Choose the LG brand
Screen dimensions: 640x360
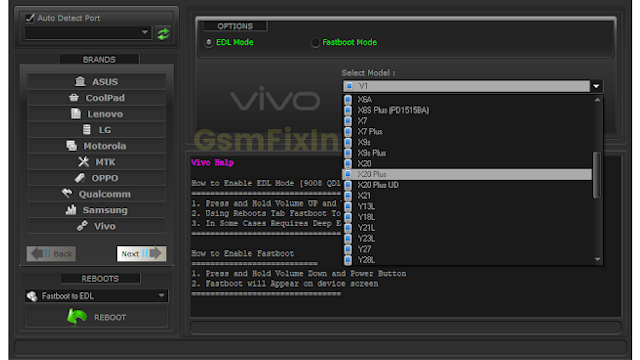(97, 130)
